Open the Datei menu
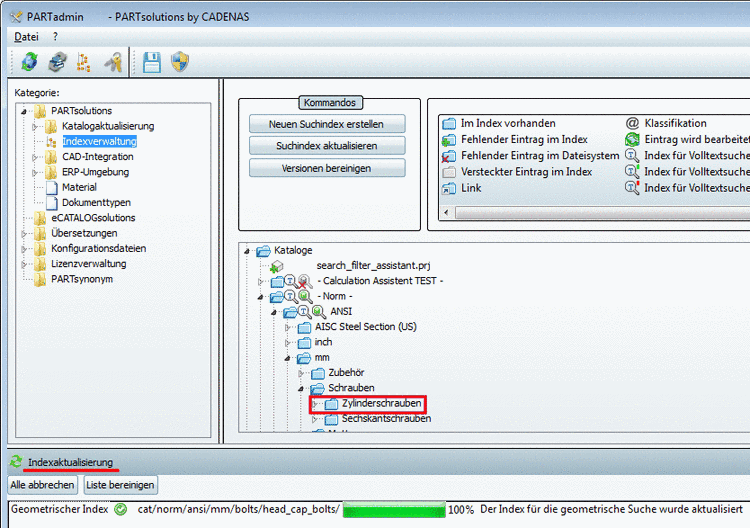This screenshot has width=750, height=528. [26, 37]
